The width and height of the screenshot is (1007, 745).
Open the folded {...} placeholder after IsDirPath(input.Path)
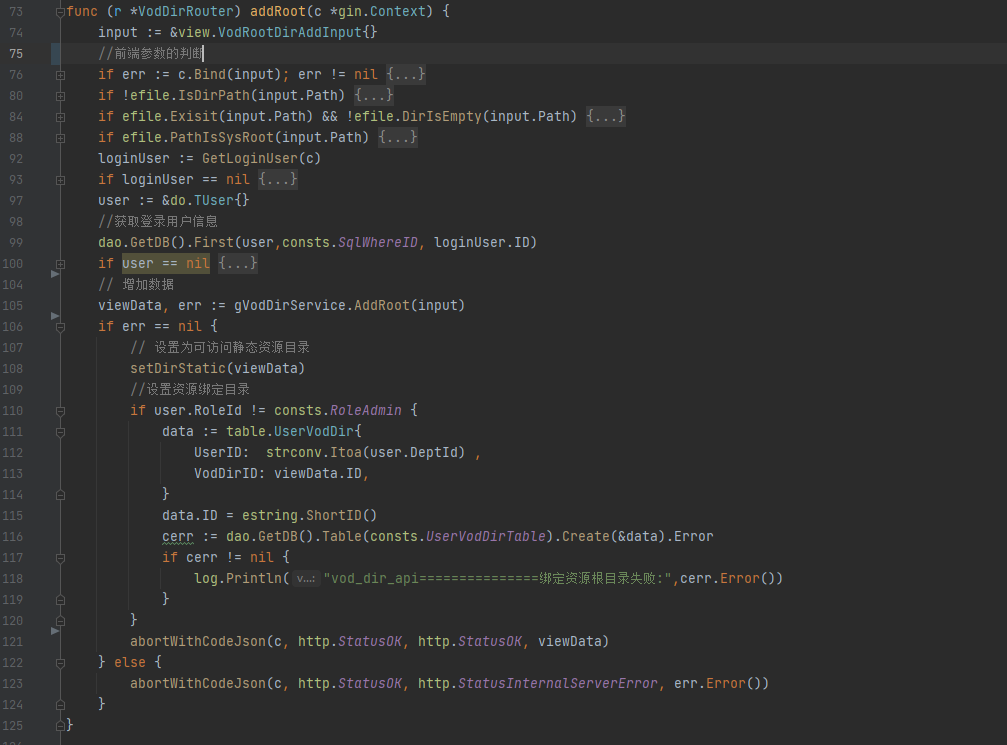tap(374, 96)
